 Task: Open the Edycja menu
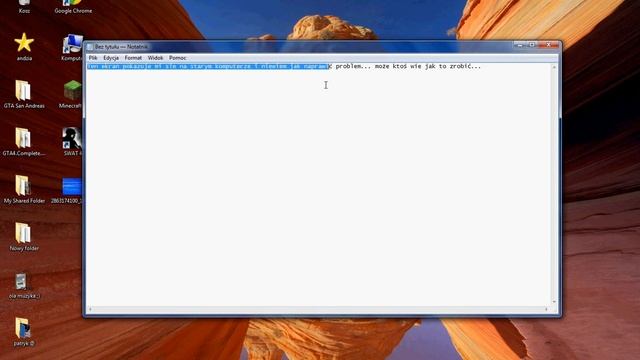111,58
